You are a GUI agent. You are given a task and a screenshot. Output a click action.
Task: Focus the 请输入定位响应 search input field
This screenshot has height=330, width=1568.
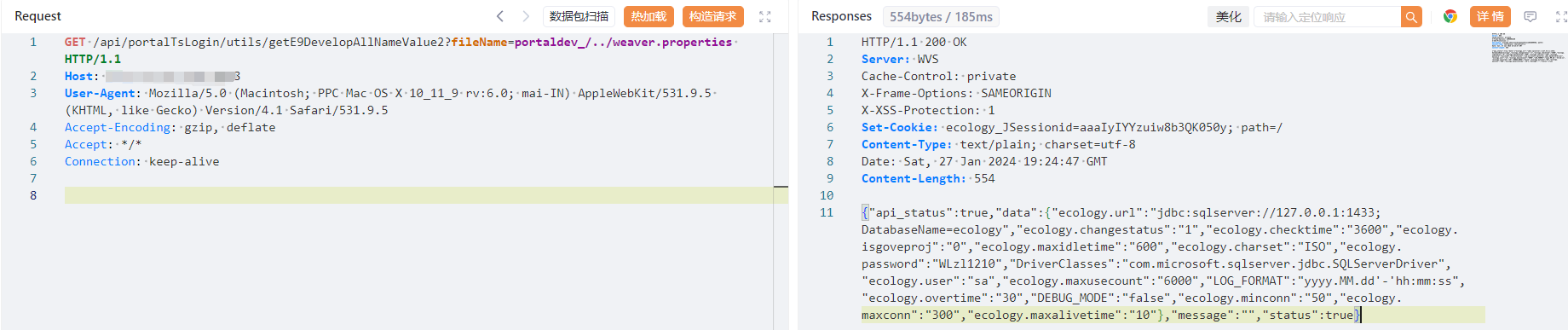pos(1328,17)
